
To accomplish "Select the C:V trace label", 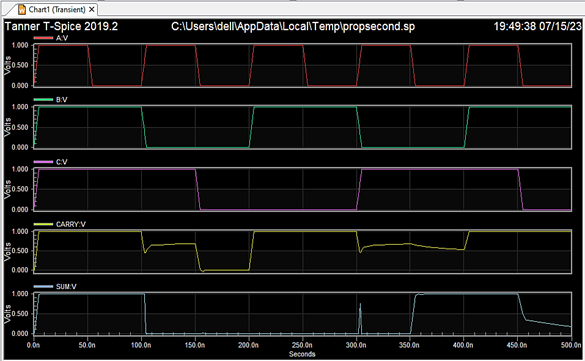I will tap(62, 162).
